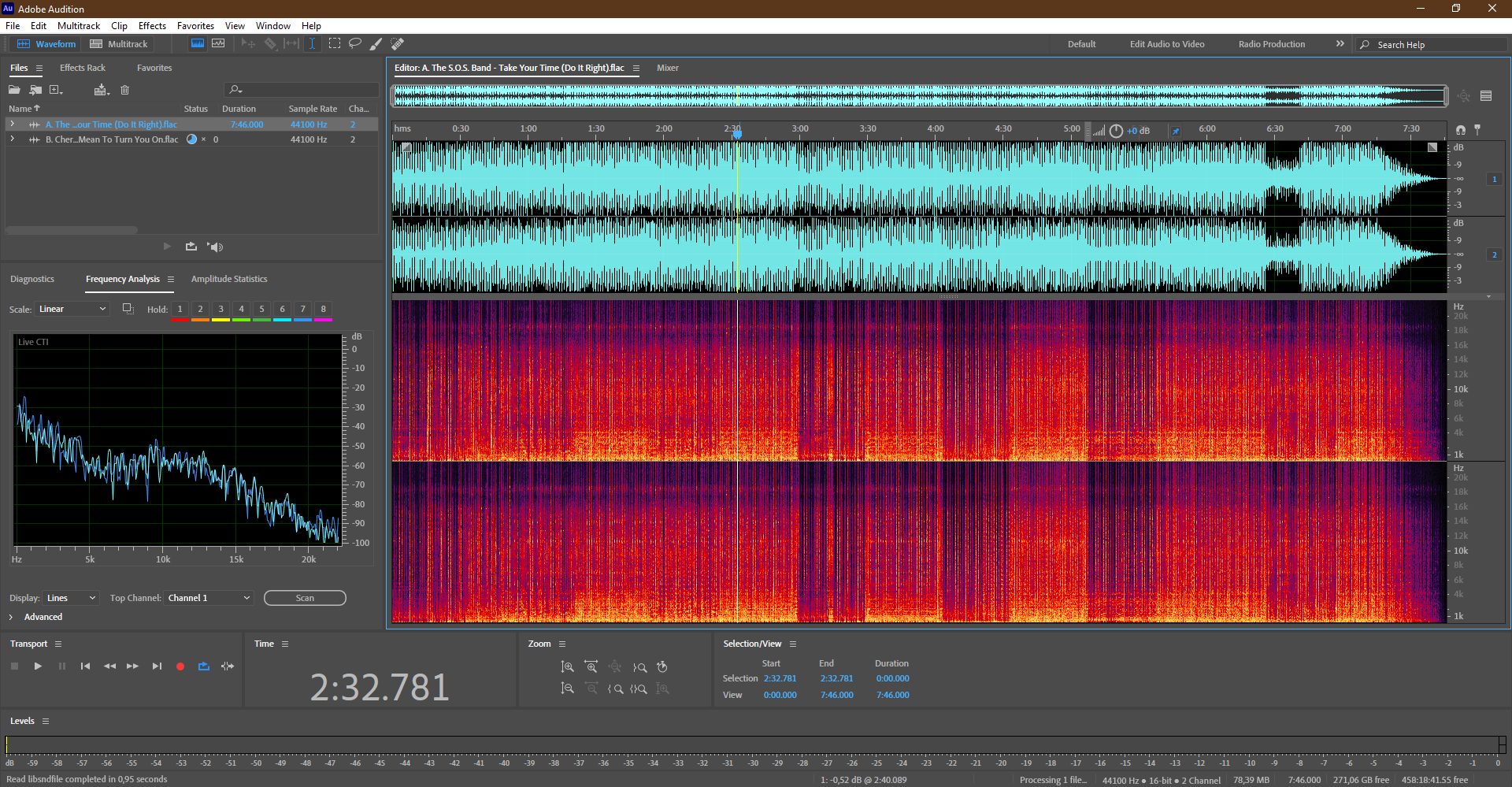Viewport: 1512px width, 787px height.
Task: Toggle the HUD pin button
Action: coord(1176,131)
